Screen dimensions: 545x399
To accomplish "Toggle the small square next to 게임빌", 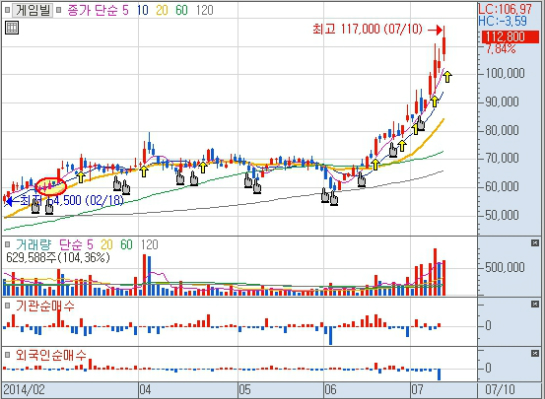I will point(7,10).
